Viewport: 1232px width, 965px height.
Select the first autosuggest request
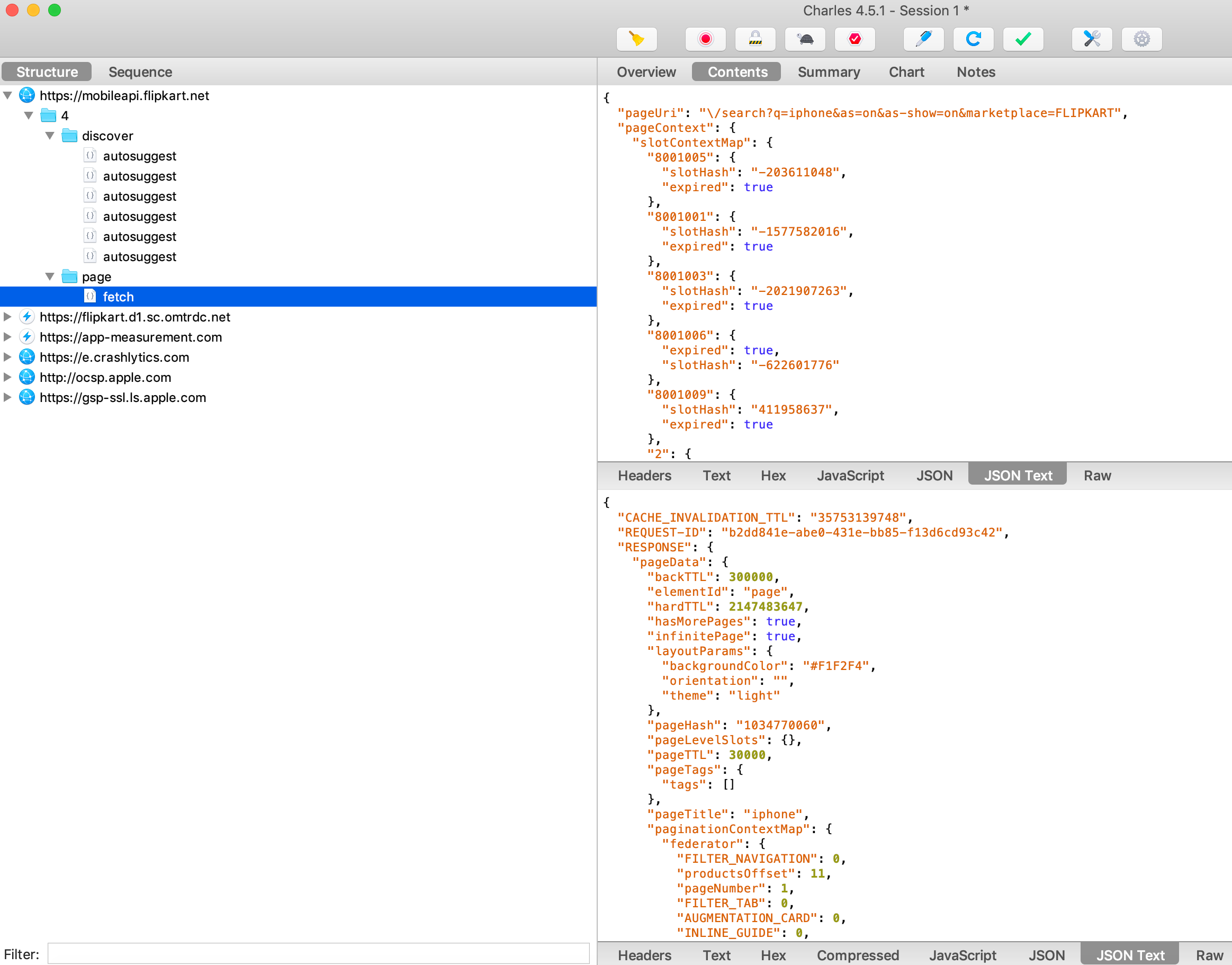pyautogui.click(x=139, y=156)
